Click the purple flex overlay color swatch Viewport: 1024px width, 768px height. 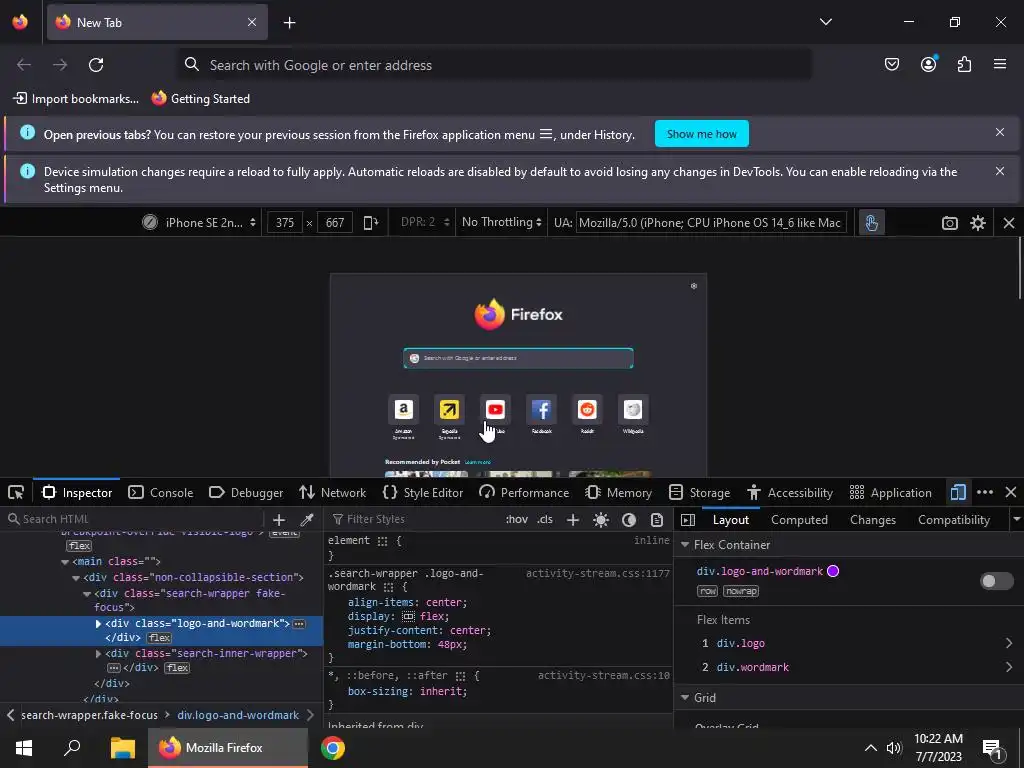click(x=833, y=571)
